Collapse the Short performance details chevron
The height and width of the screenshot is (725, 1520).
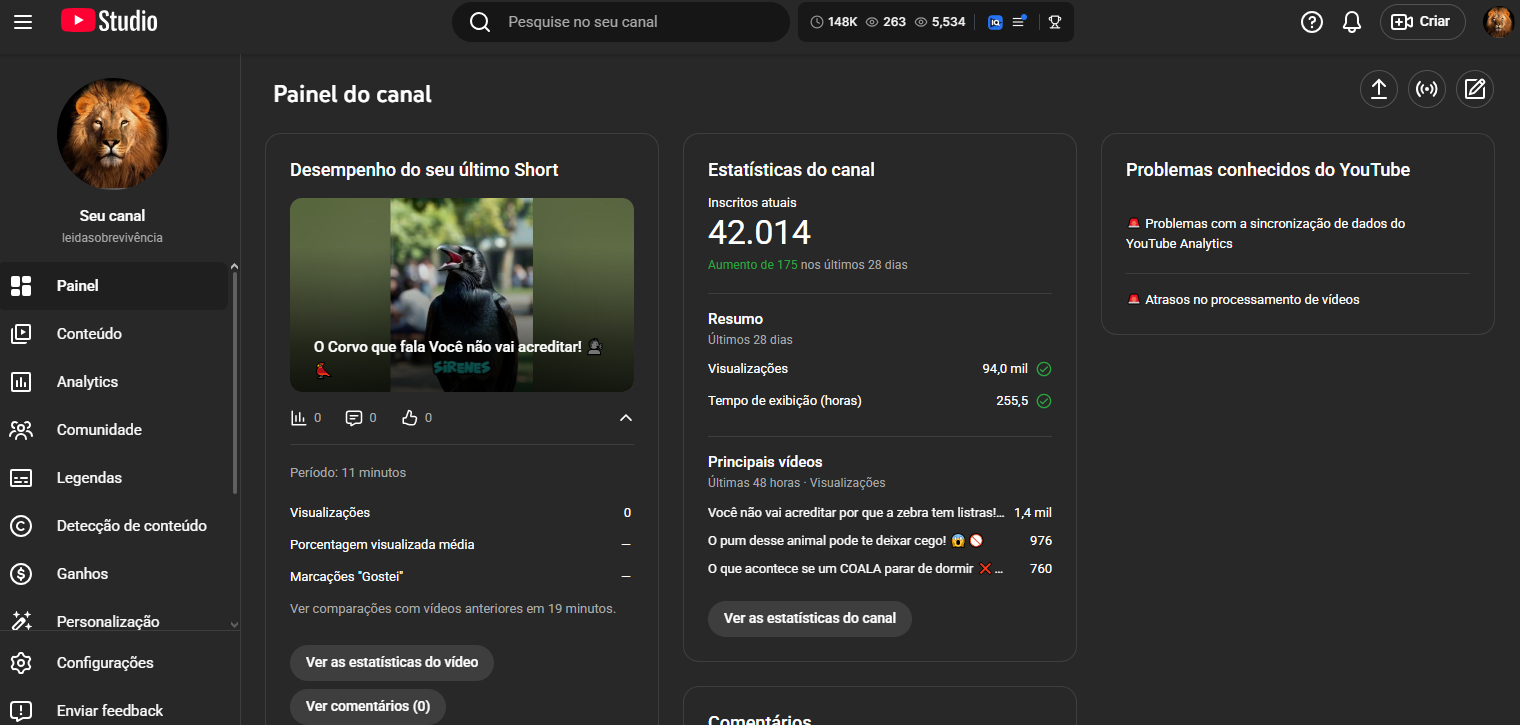tap(626, 418)
